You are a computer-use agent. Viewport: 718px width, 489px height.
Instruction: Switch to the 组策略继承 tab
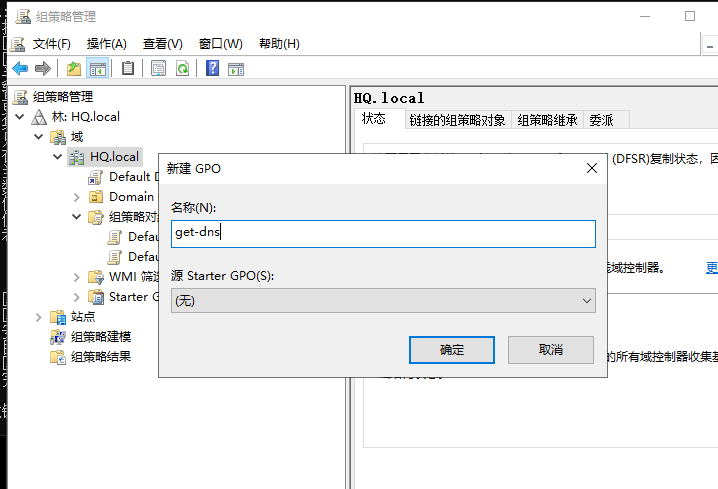point(547,120)
